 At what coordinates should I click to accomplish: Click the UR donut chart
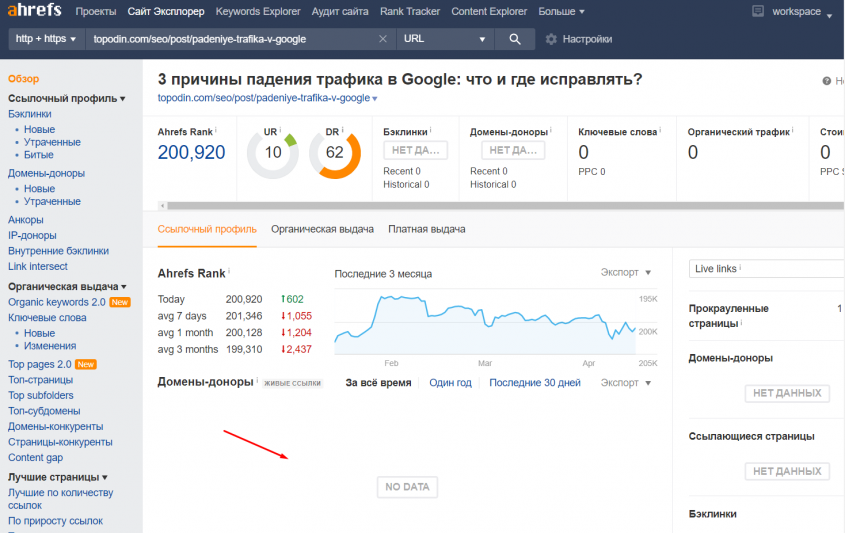coord(273,153)
